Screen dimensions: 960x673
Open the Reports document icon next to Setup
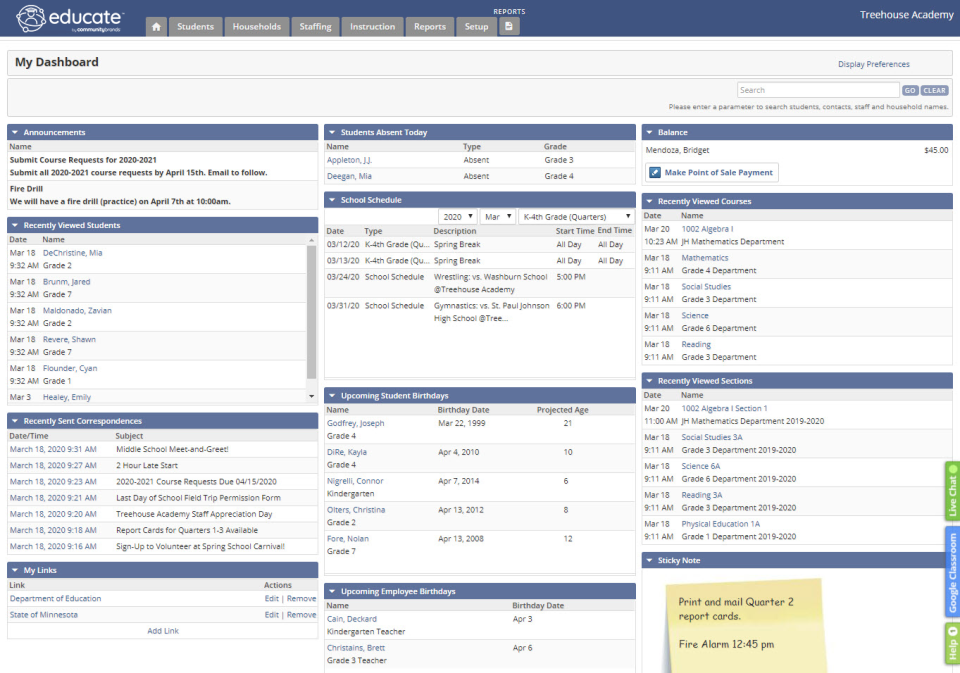[x=509, y=27]
